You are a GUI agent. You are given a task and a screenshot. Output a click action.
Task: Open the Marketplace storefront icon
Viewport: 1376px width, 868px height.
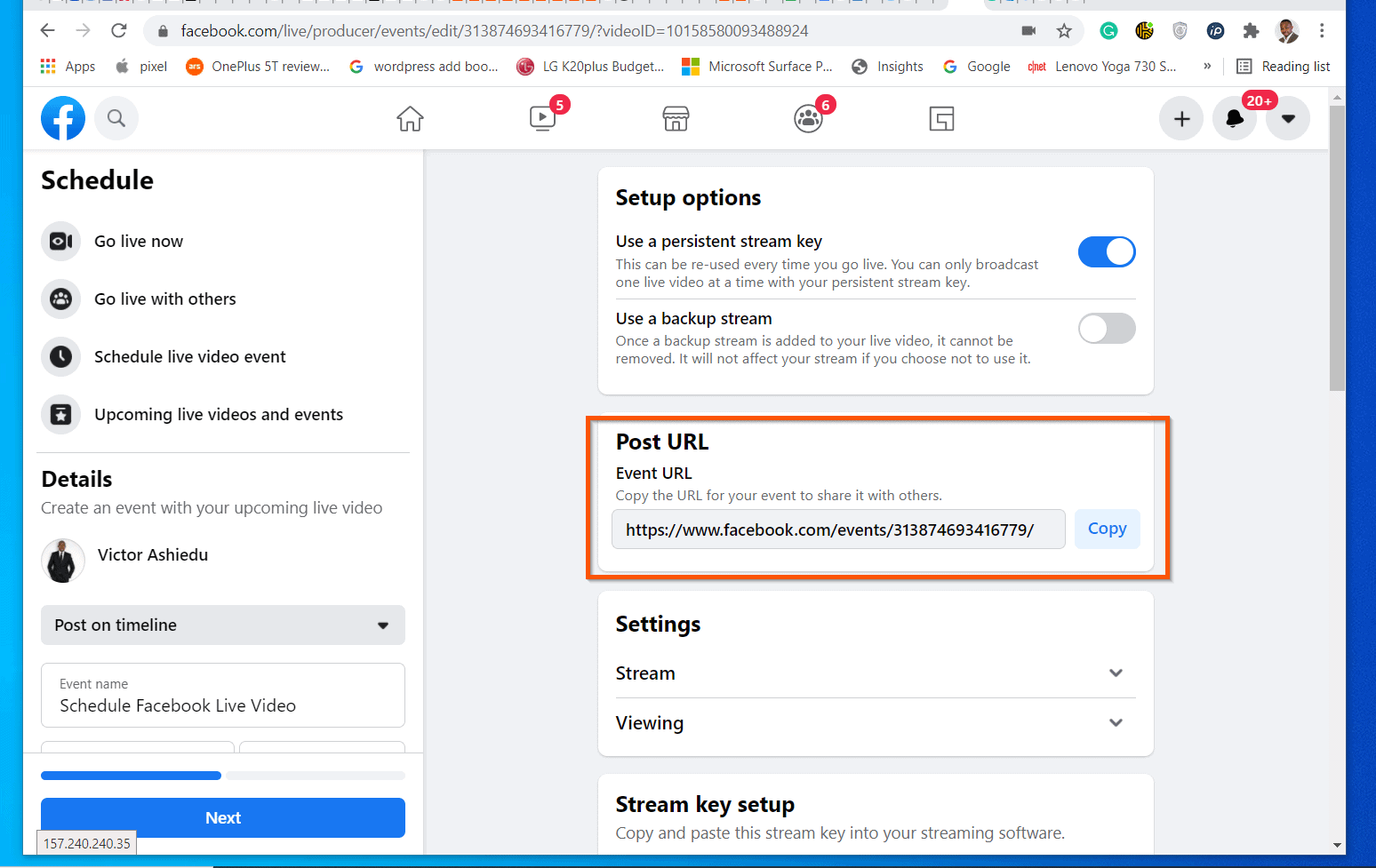click(x=676, y=118)
